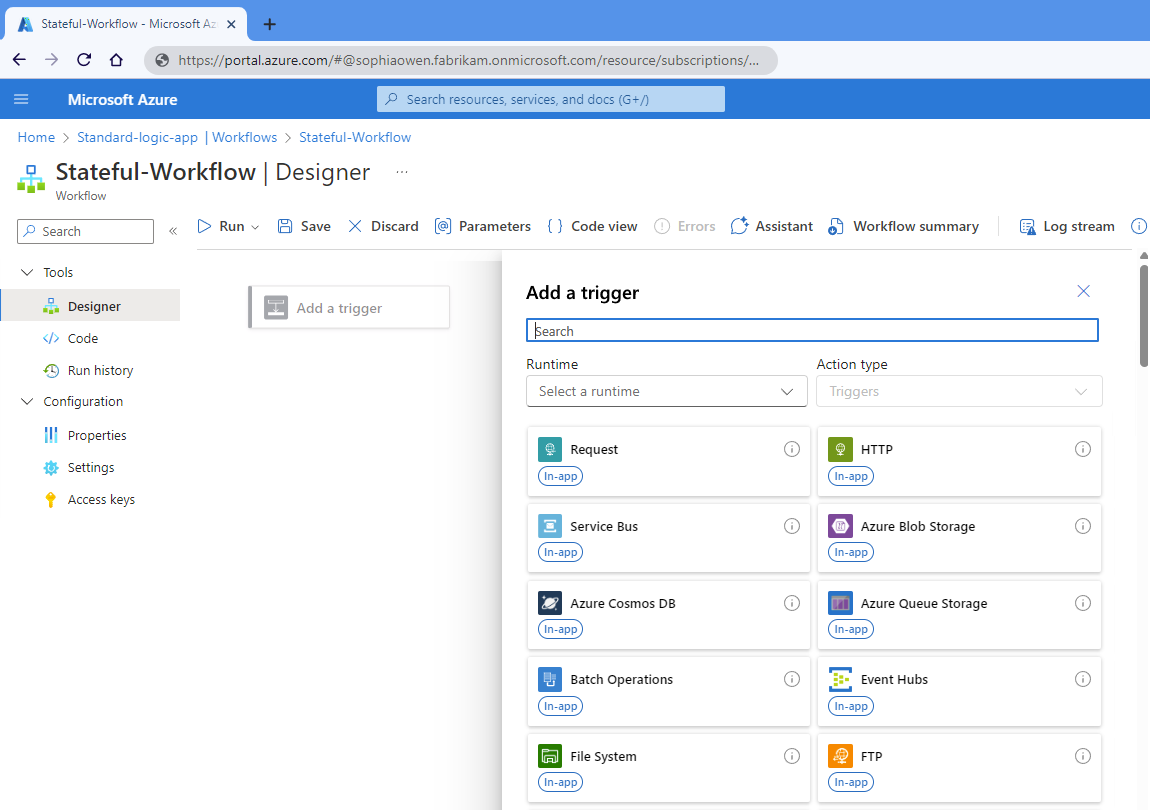This screenshot has height=810, width=1150.
Task: Collapse the sidebar with the double-chevron
Action: pos(173,231)
